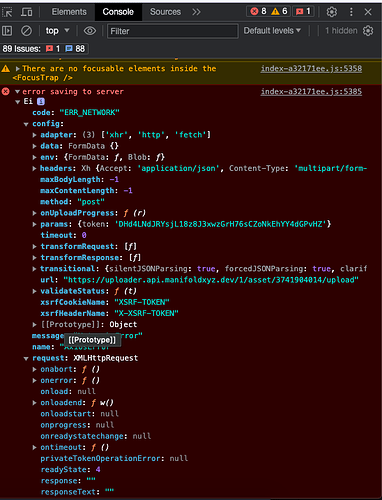Click the red error icon beside error saving
This screenshot has height=500, width=382.
click(6, 91)
